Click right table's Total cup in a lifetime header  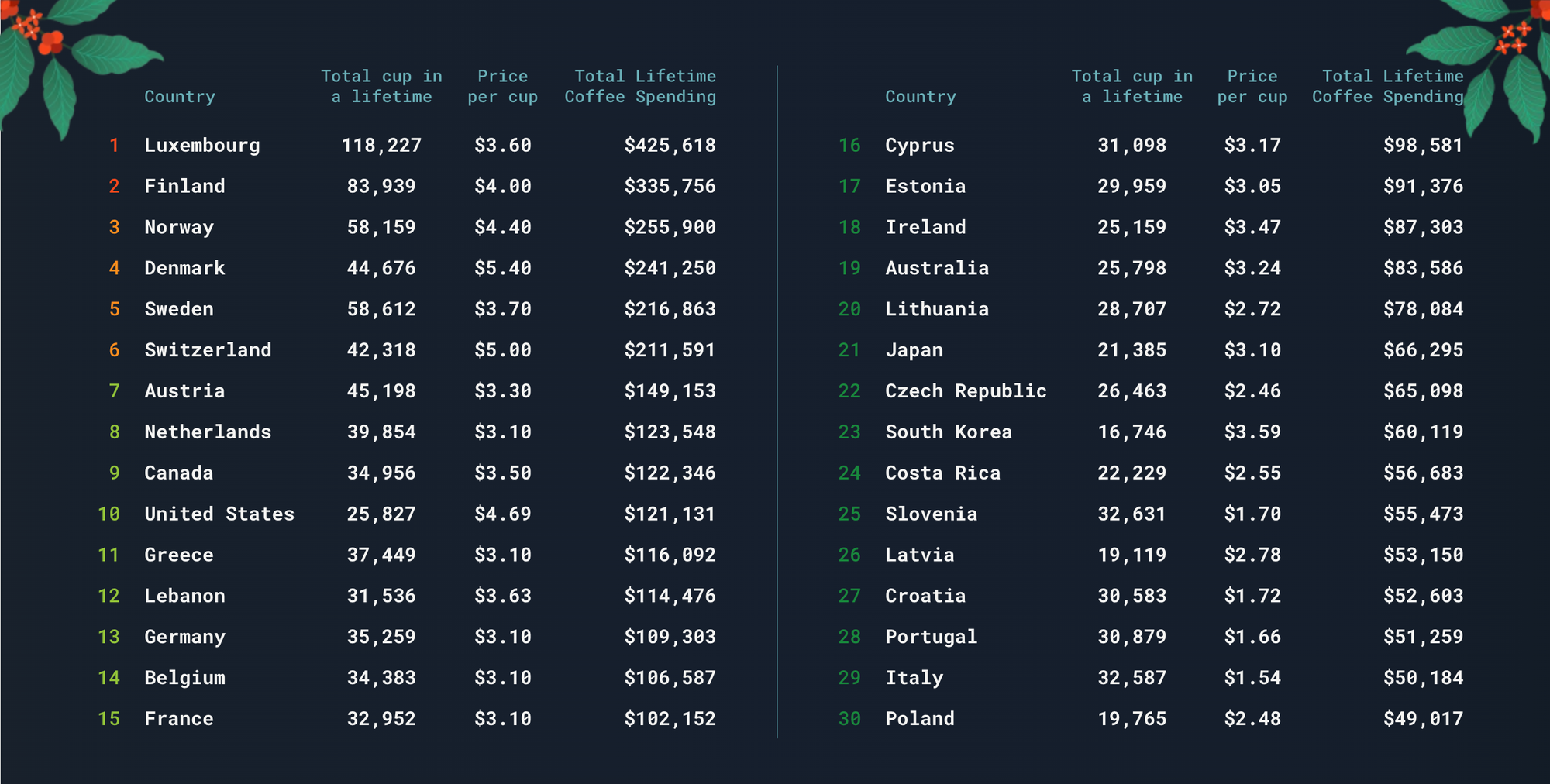coord(1131,87)
